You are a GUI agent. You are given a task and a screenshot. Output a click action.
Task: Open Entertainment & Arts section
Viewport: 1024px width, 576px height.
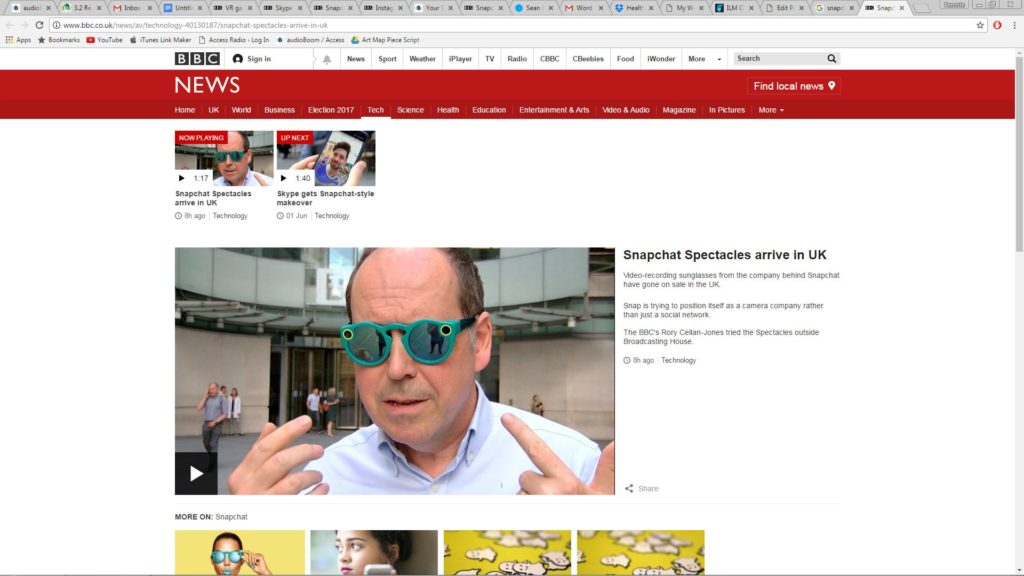pyautogui.click(x=554, y=110)
